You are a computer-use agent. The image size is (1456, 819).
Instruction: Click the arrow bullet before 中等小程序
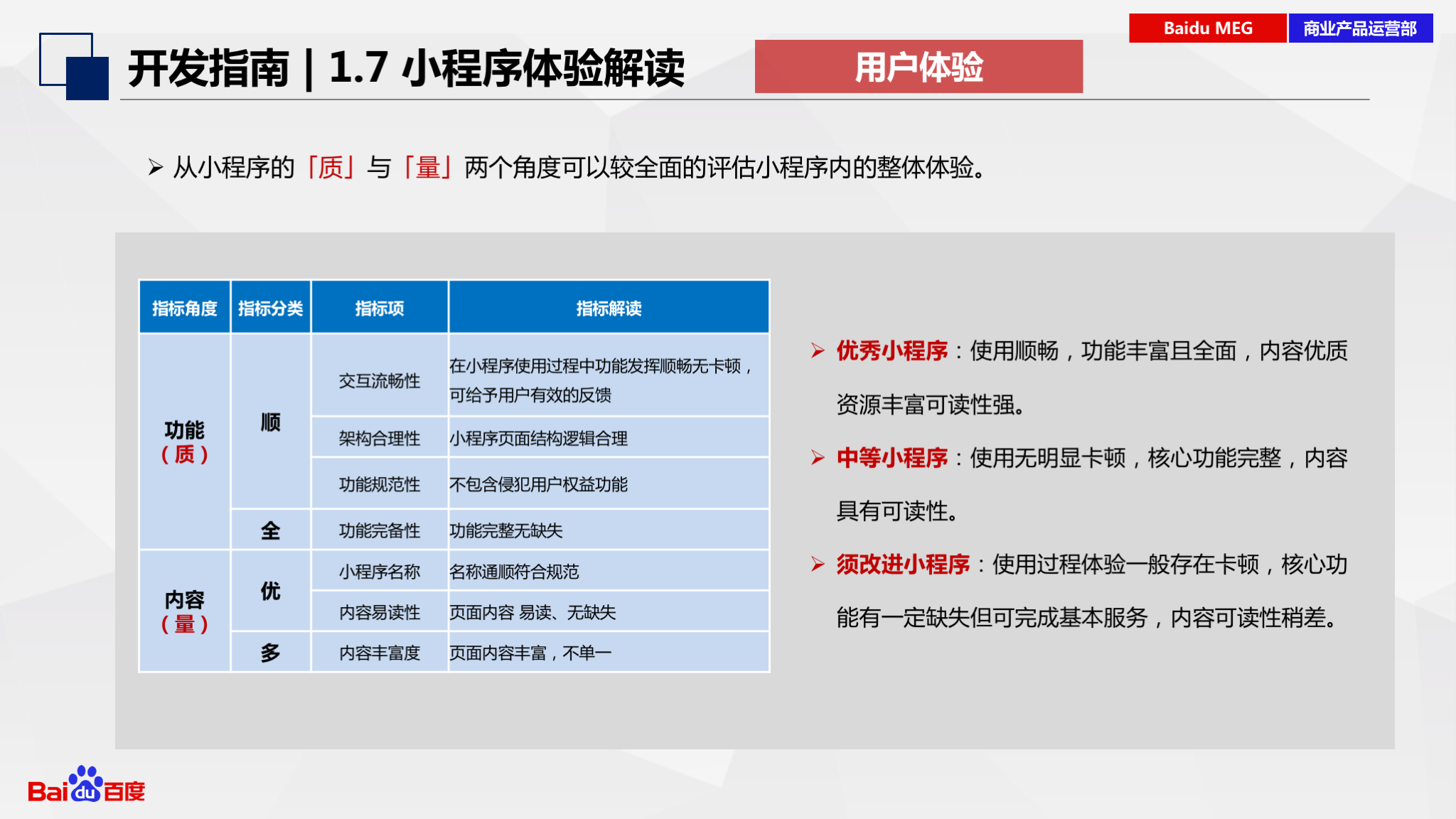(818, 458)
